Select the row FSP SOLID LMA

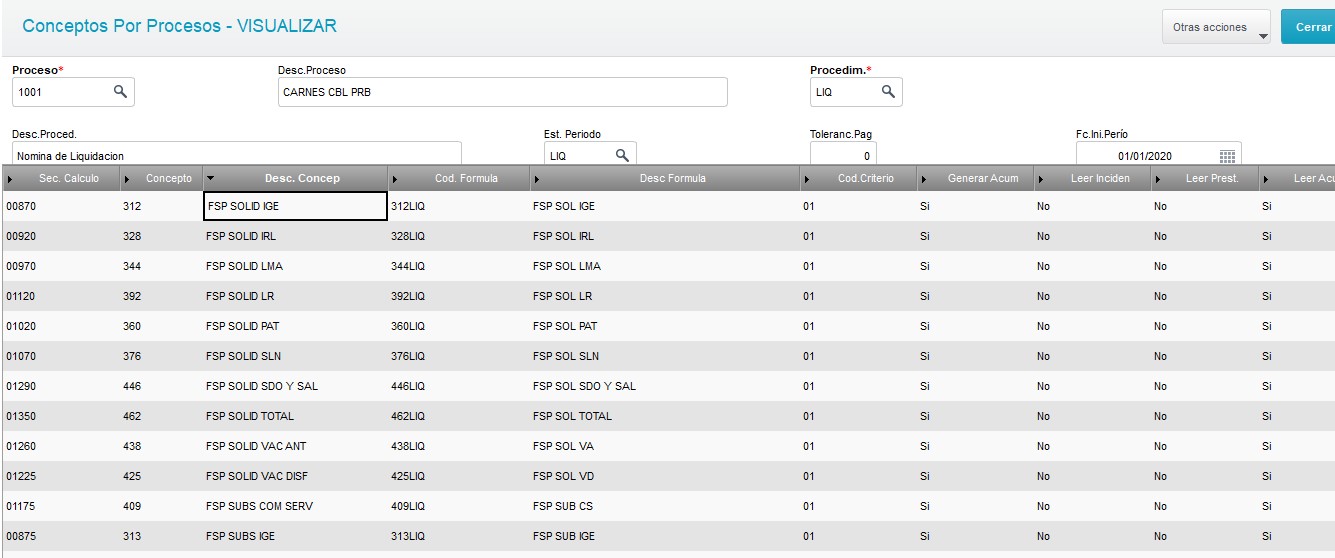[667, 266]
